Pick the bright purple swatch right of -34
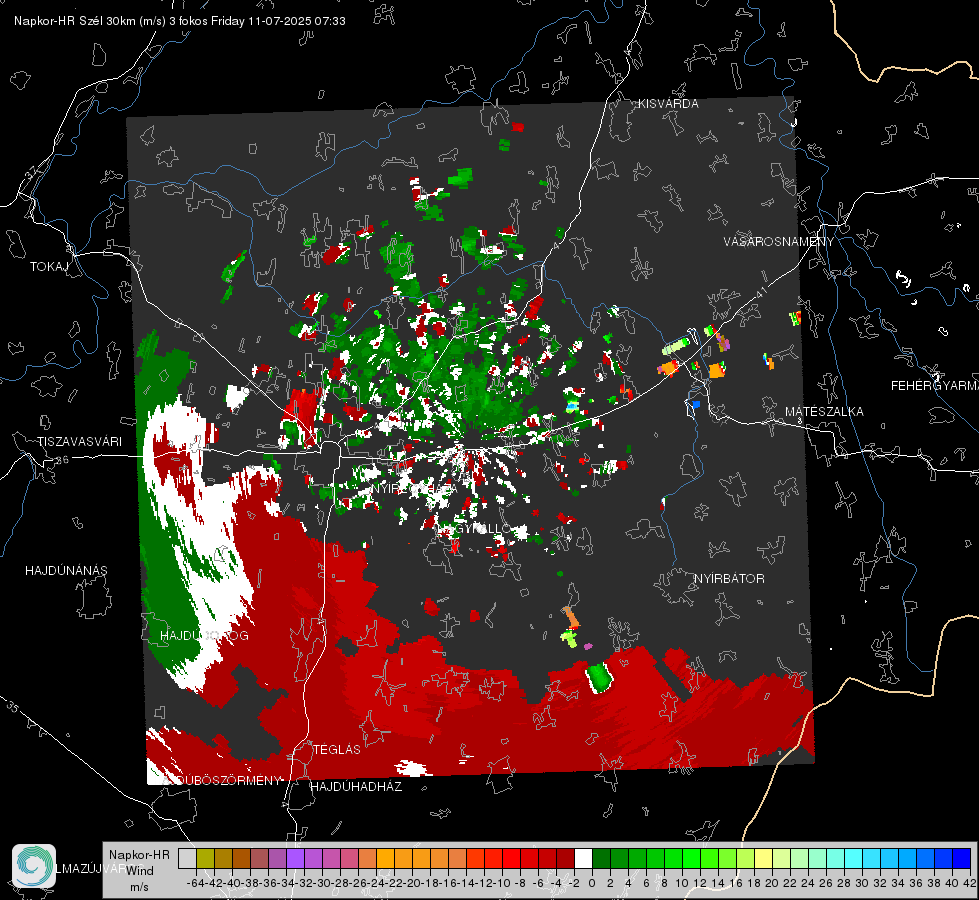979x900 pixels. (295, 858)
